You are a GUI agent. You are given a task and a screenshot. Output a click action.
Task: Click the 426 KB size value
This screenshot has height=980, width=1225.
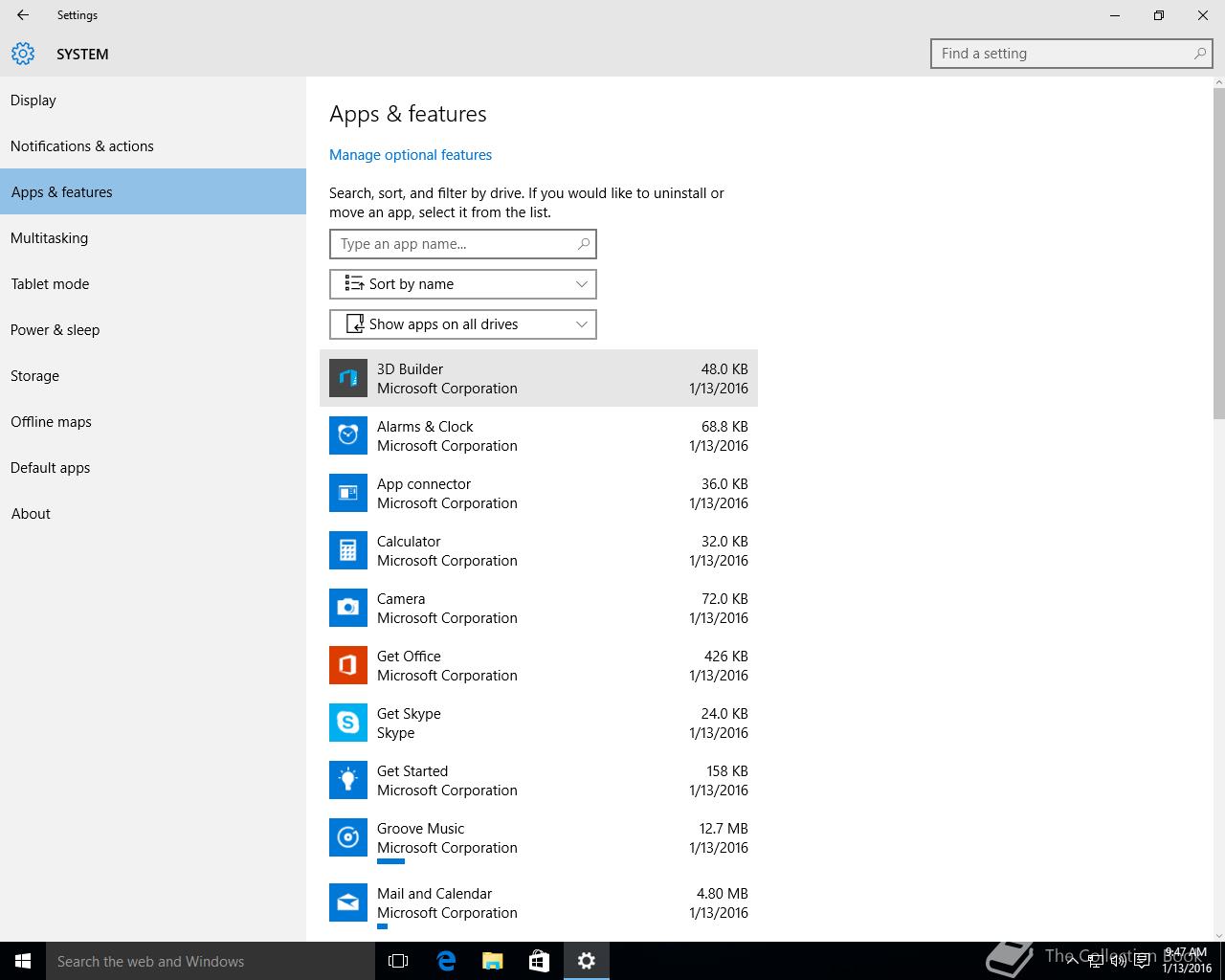726,657
